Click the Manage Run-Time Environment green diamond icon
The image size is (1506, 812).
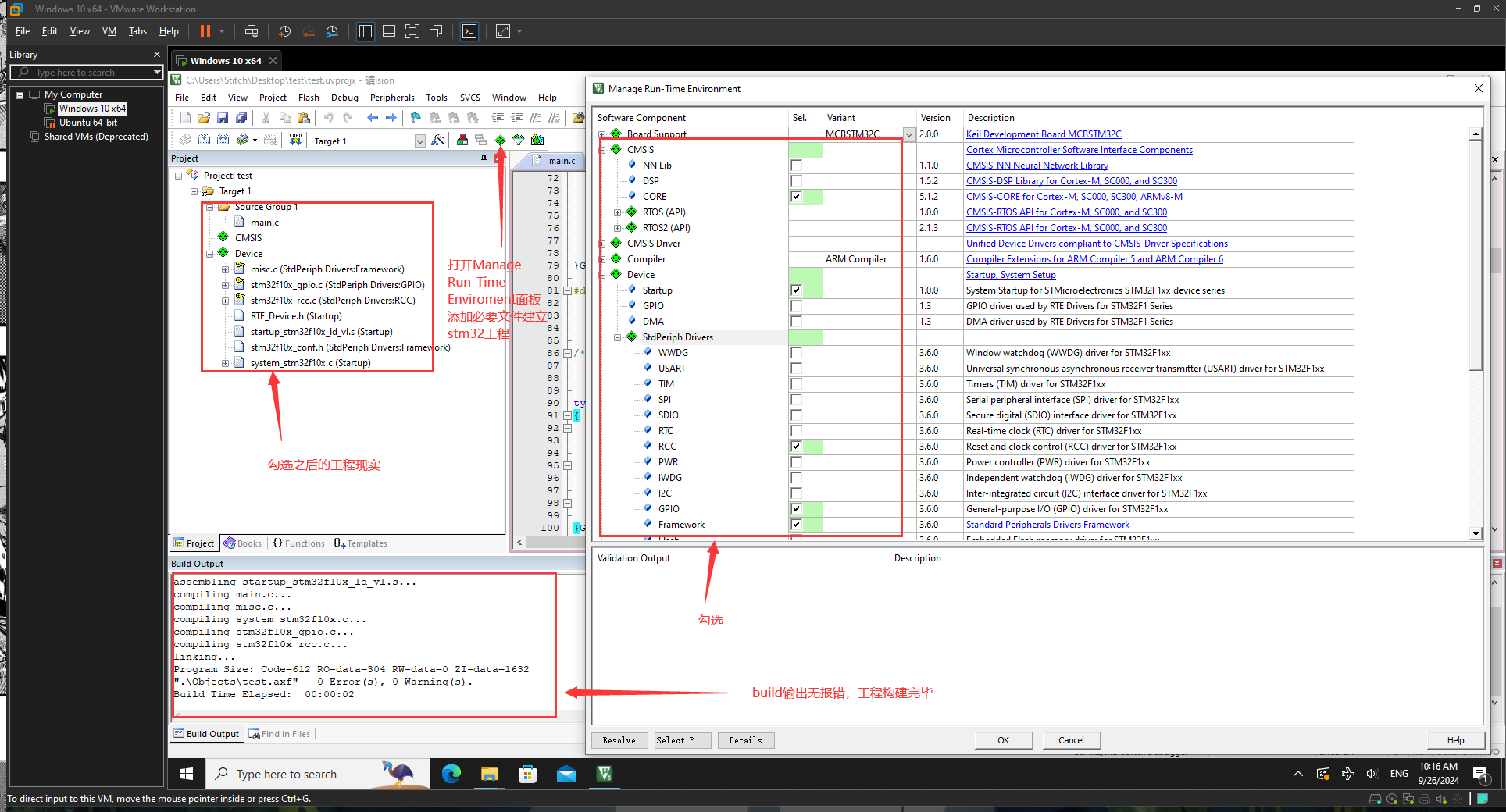(500, 140)
